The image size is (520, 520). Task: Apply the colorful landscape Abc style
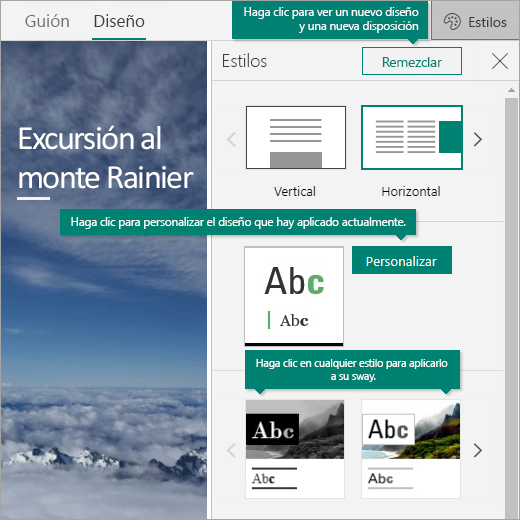[411, 449]
